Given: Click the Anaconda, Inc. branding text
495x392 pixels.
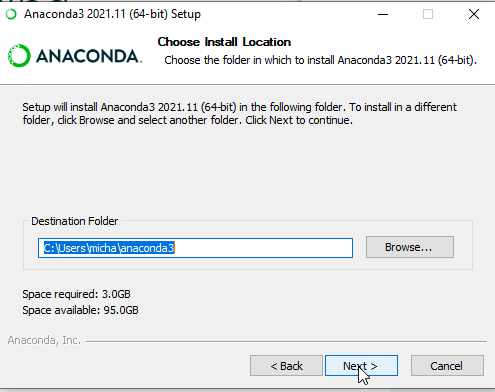Looking at the screenshot, I should [44, 340].
